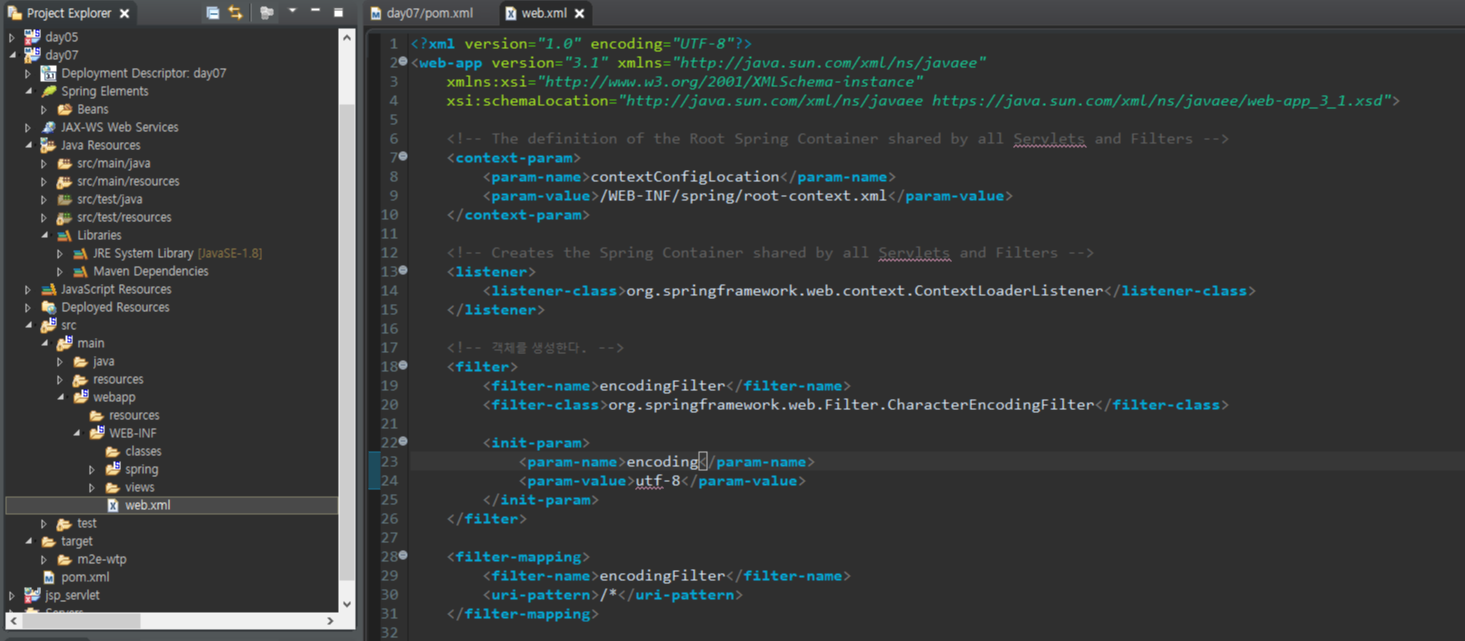Click 'ContextLoaderListener' text on line 14

point(1008,291)
